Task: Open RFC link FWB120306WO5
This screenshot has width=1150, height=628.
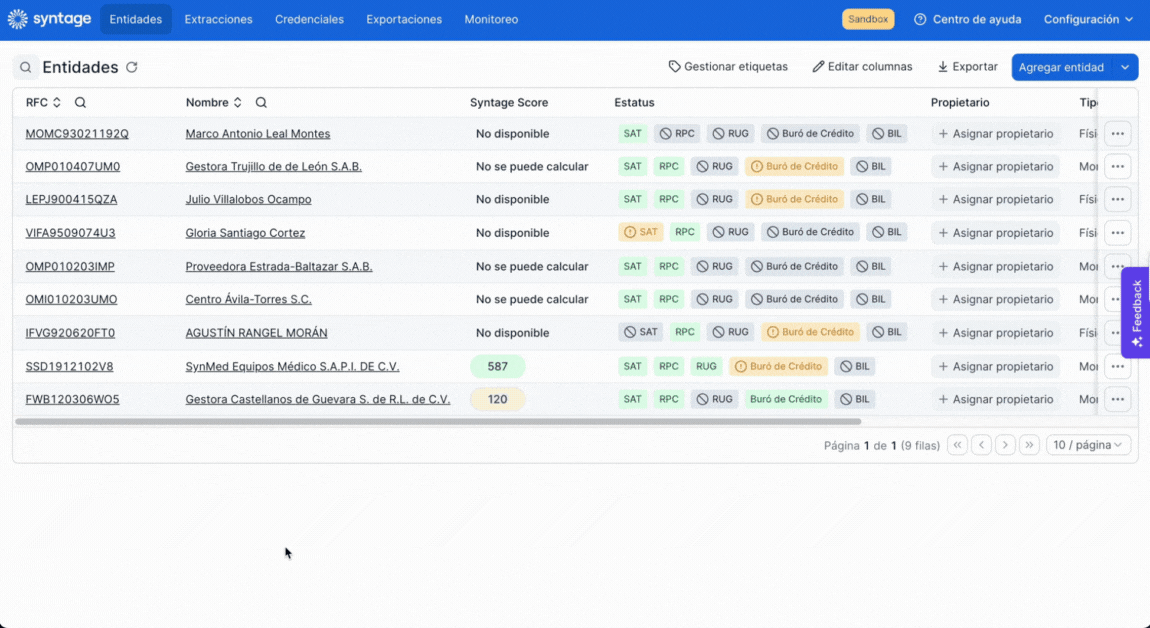Action: (x=73, y=399)
